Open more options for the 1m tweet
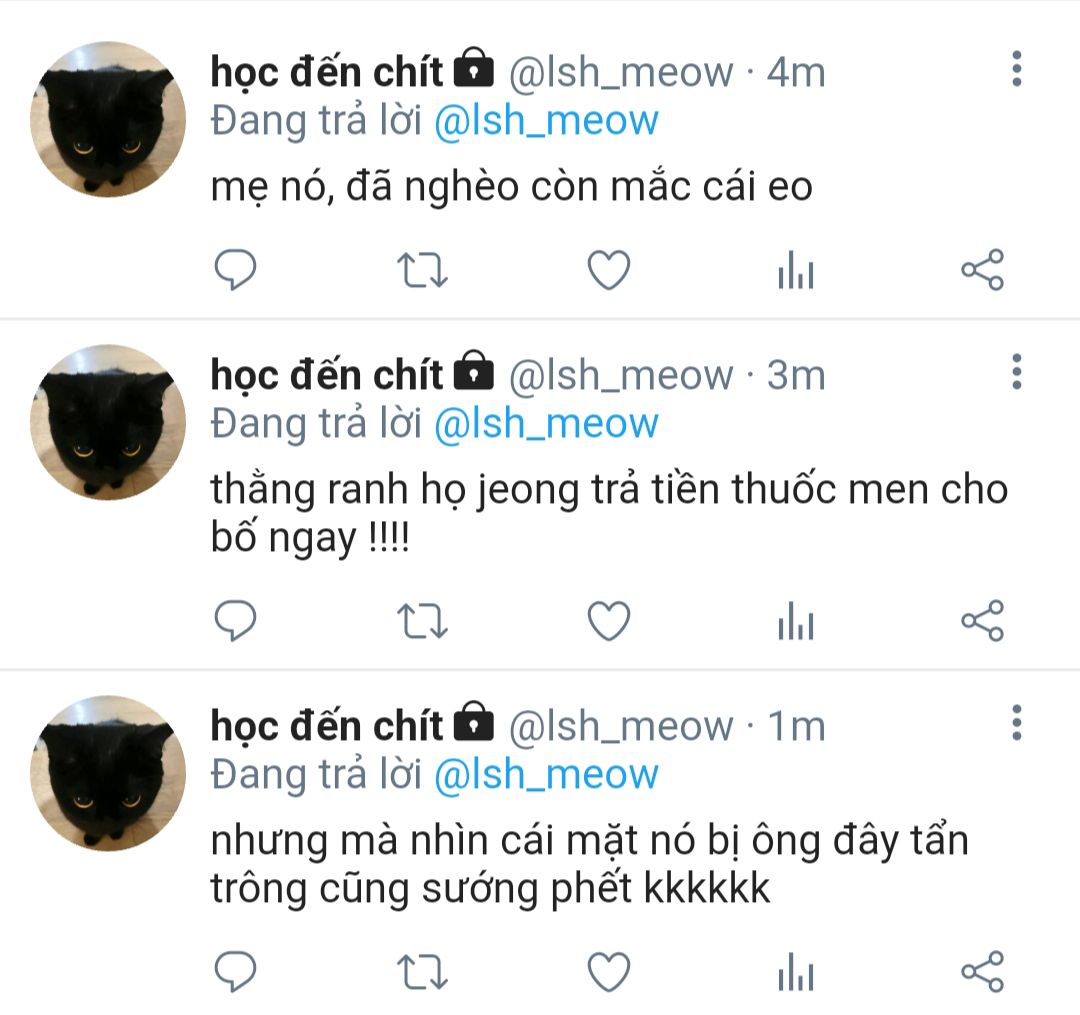The width and height of the screenshot is (1080, 1015). point(1017,723)
